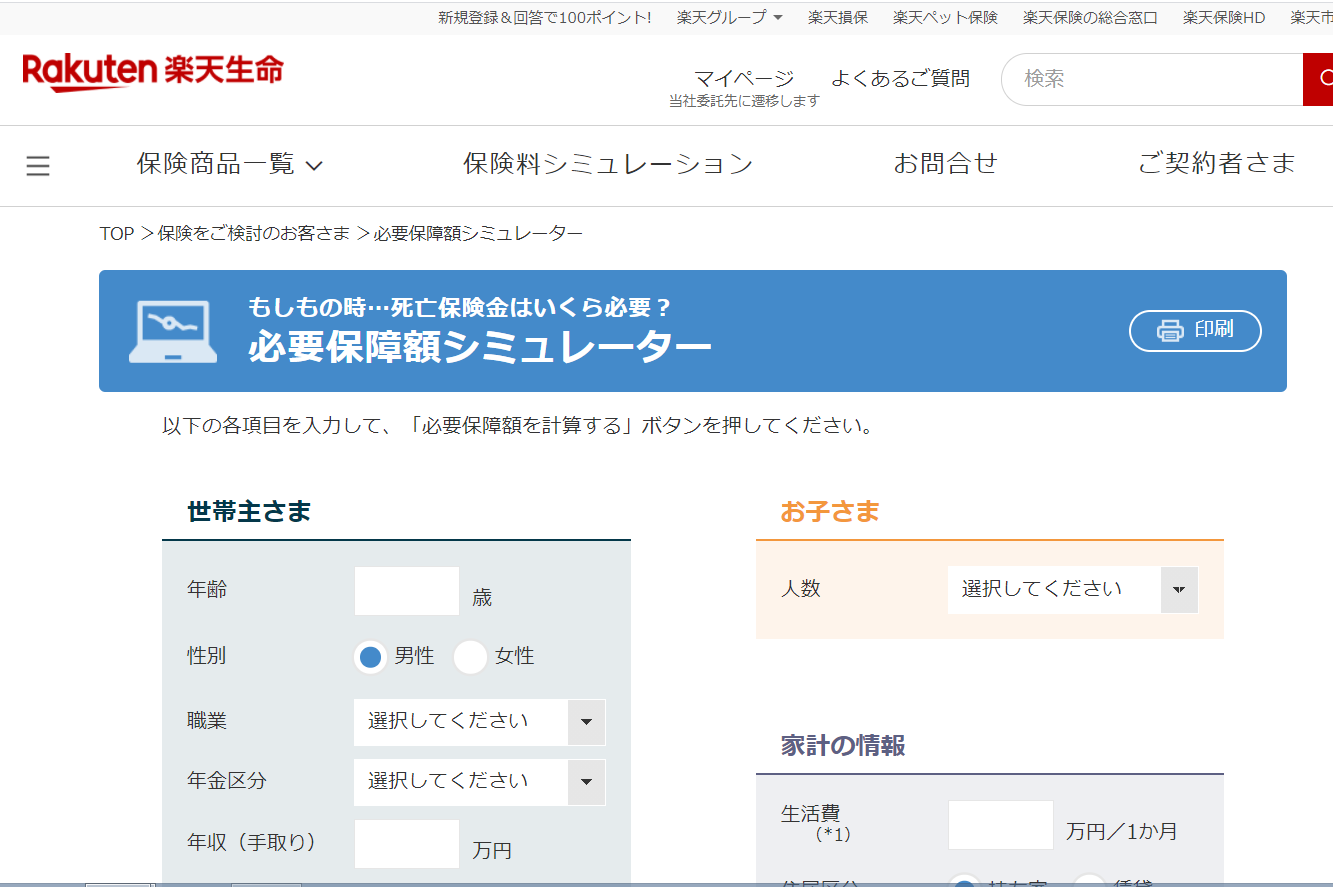Click the 印刷 print button
This screenshot has width=1333, height=887.
pos(1195,331)
